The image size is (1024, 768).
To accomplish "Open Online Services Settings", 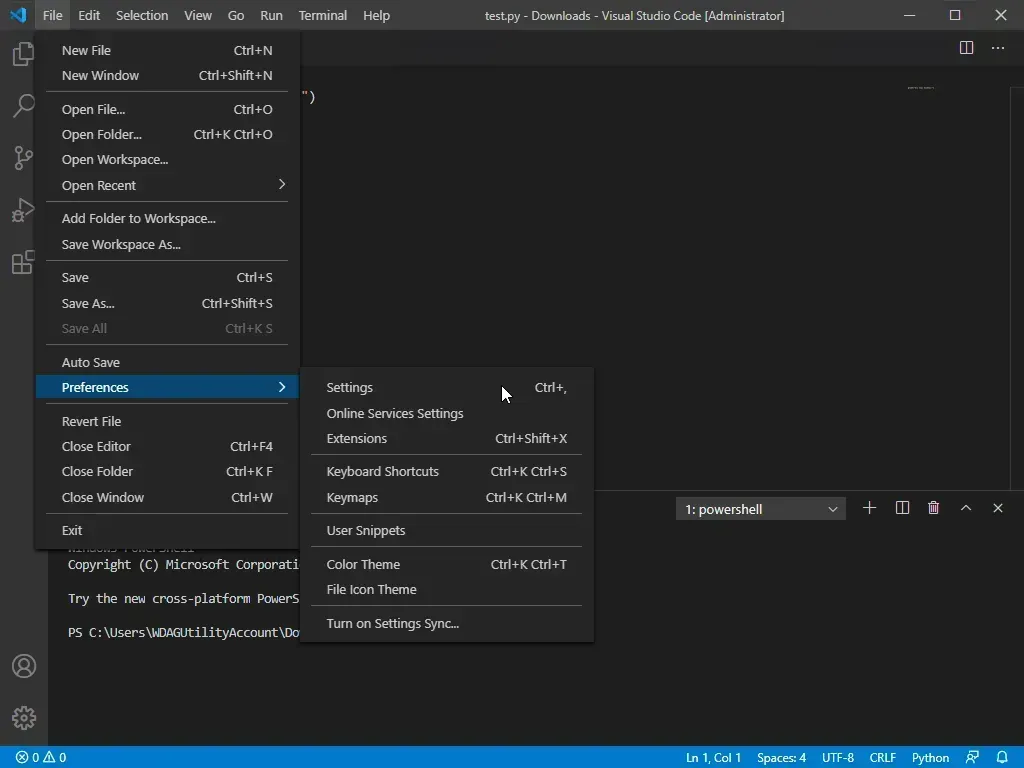I will click(x=447, y=413).
